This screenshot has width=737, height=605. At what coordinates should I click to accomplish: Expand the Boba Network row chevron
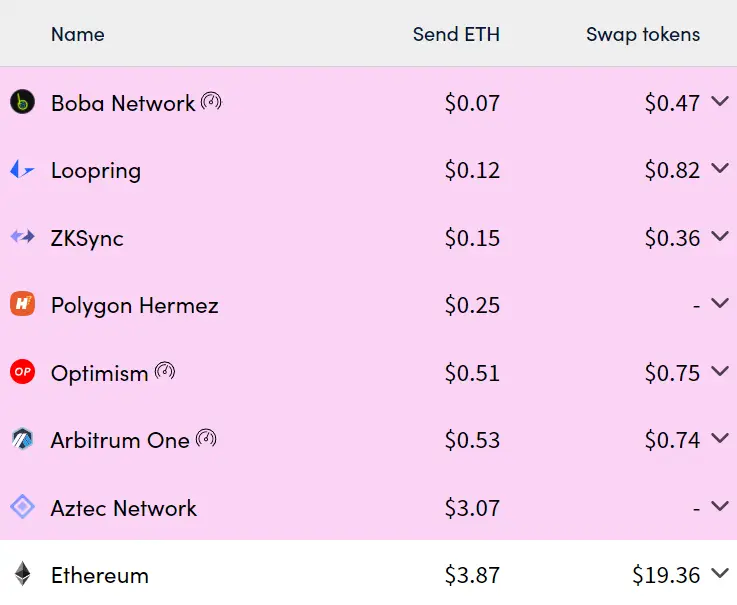[x=720, y=101]
